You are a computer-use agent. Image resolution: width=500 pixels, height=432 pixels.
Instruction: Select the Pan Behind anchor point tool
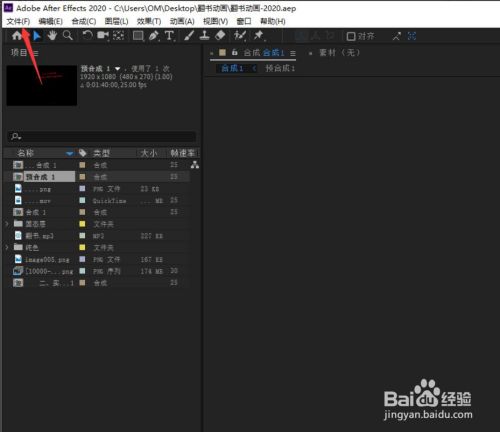[118, 35]
